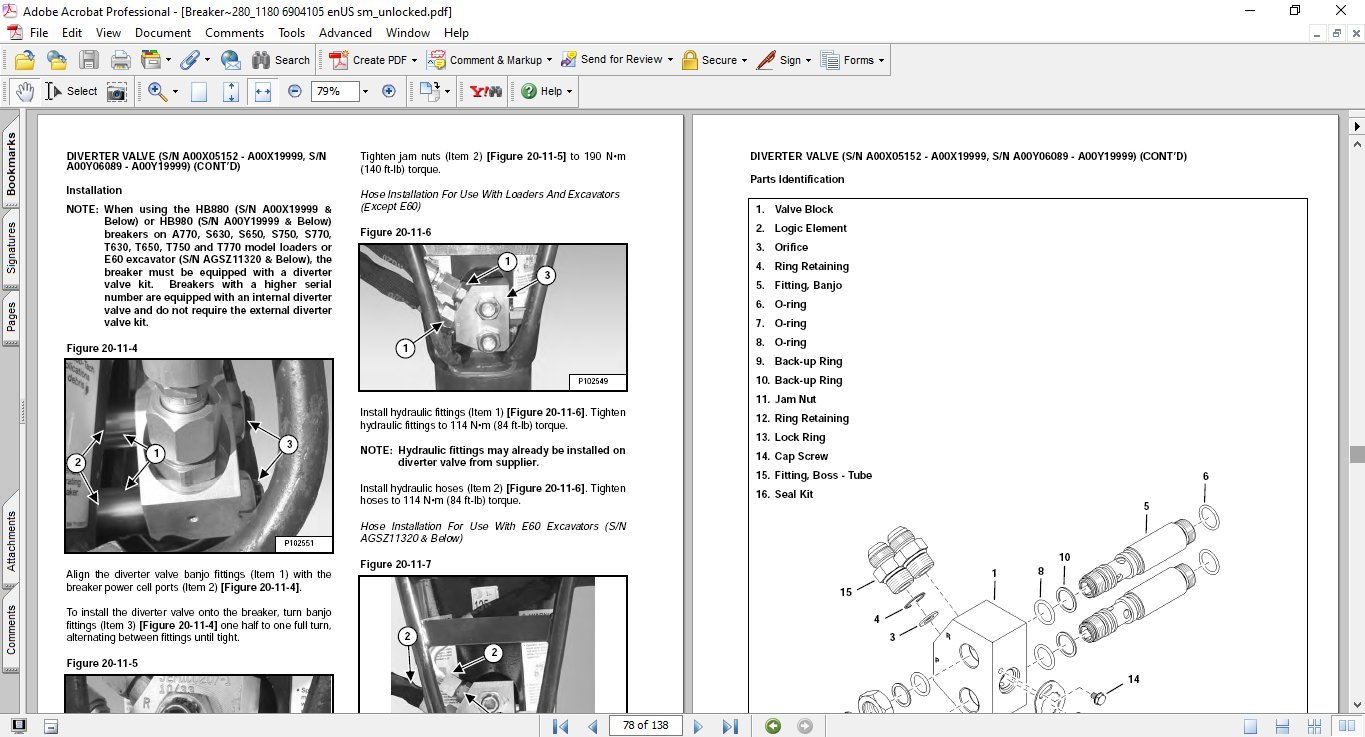Go to the last page
Viewport: 1365px width, 737px height.
click(x=730, y=726)
